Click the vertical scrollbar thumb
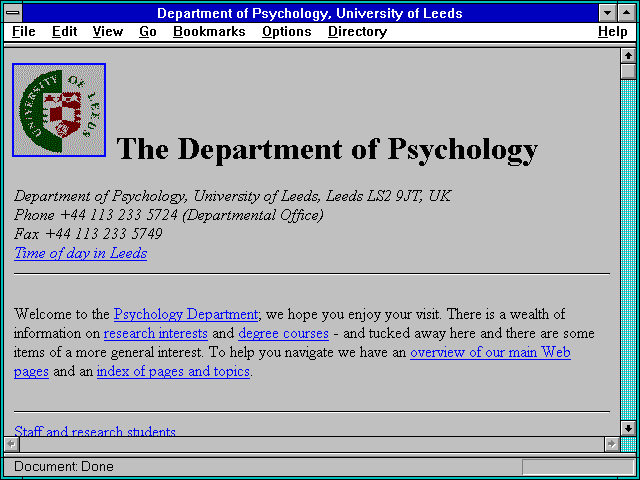Screen dimensions: 640x480 (628, 71)
